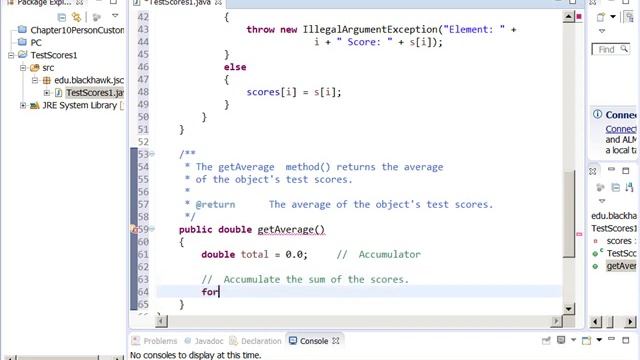Click the Open Console icon
The height and width of the screenshot is (360, 640).
click(587, 340)
